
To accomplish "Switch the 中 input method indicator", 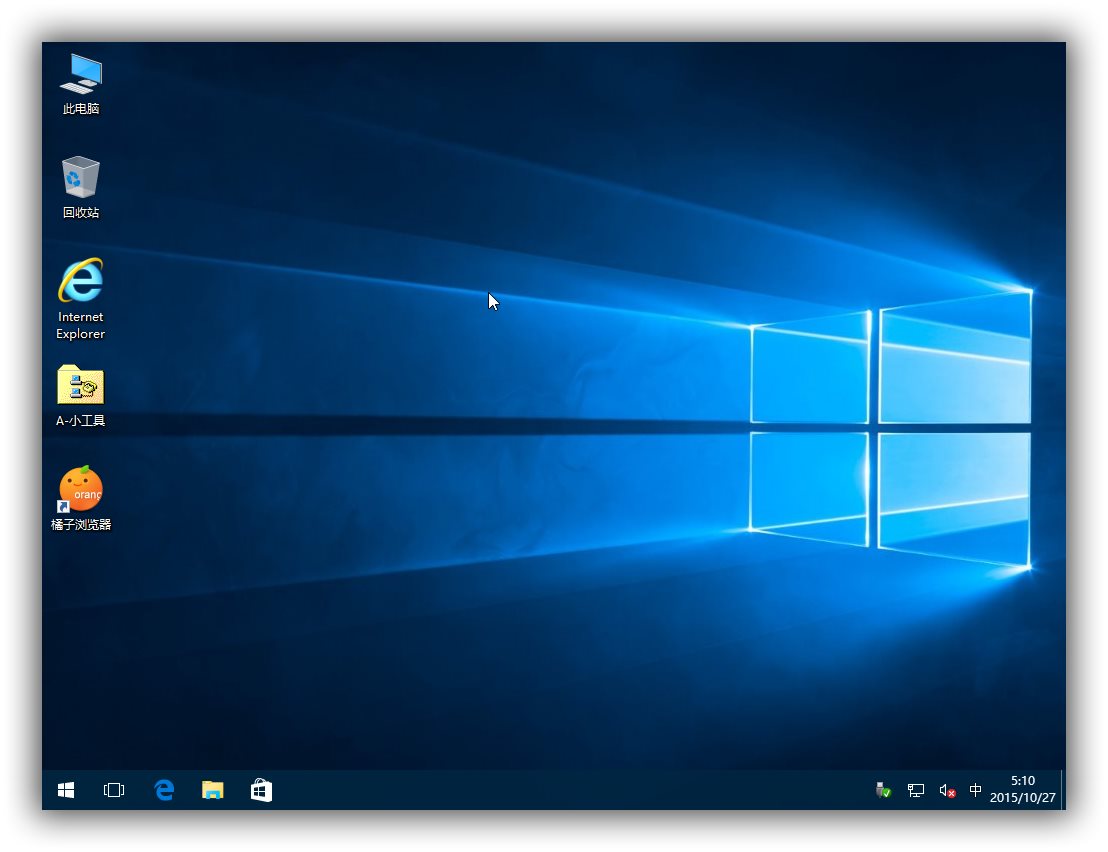I will (x=976, y=790).
